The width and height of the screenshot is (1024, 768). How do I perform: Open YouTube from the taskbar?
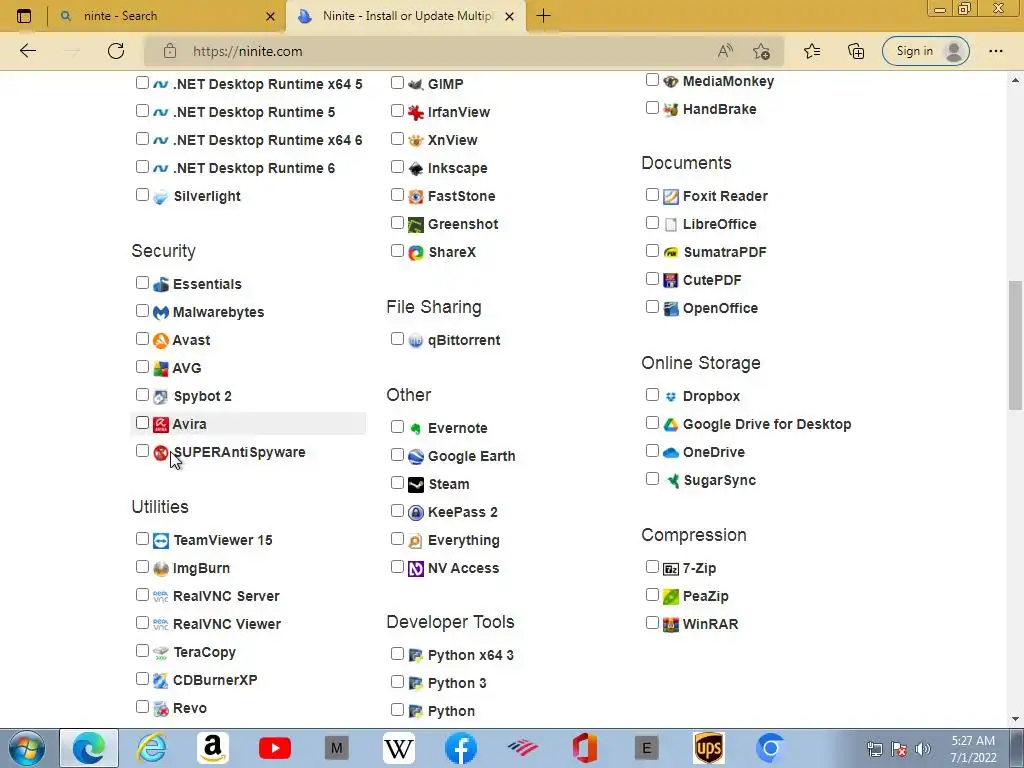coord(275,748)
